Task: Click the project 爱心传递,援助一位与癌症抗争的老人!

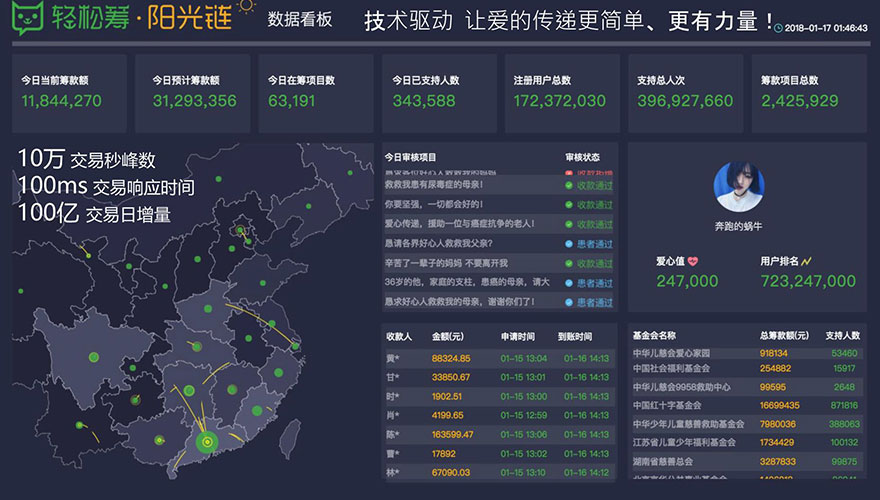Action: [460, 223]
